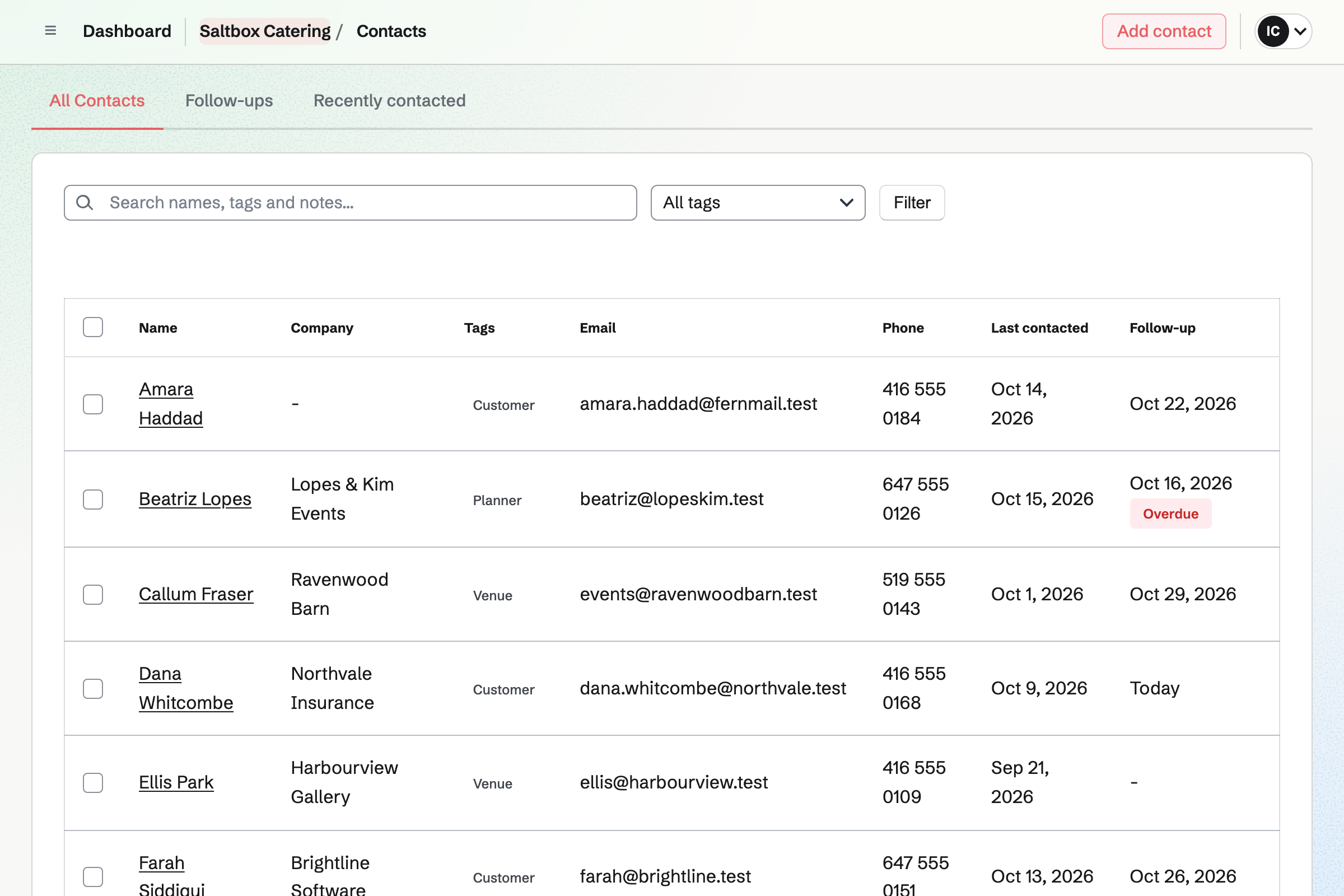Check the Farah Siddiqui row checkbox
This screenshot has width=1344, height=896.
pyautogui.click(x=92, y=876)
